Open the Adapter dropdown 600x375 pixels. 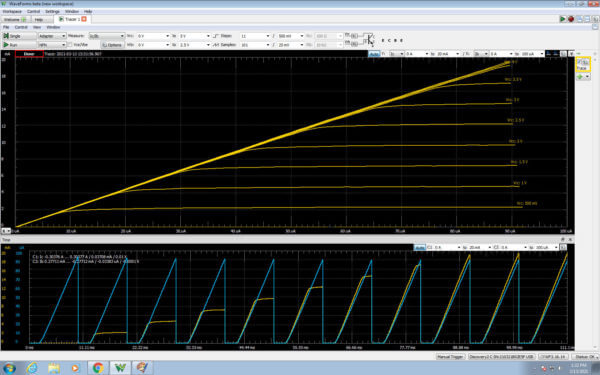(52, 36)
